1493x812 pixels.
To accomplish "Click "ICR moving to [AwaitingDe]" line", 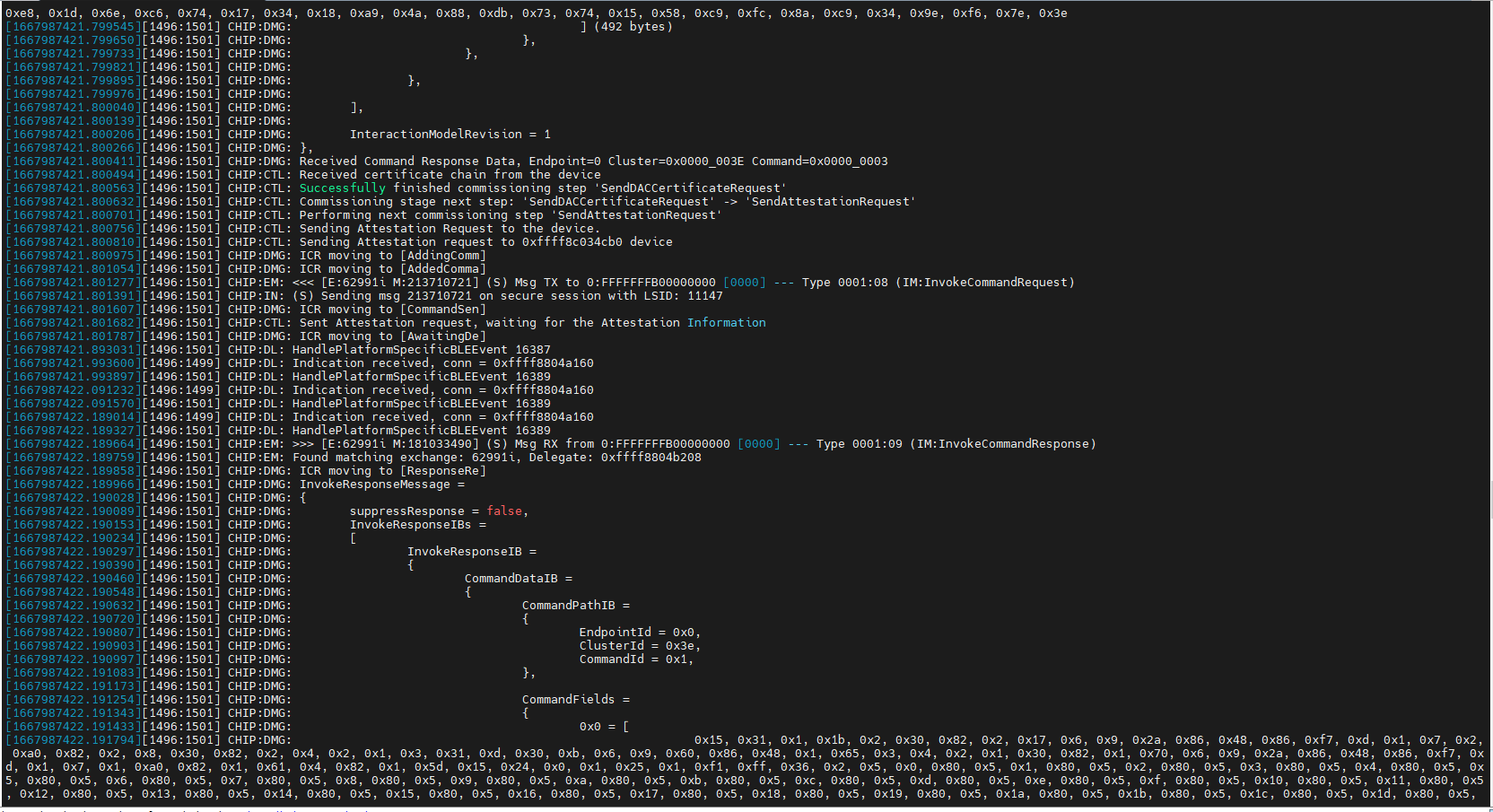I will pyautogui.click(x=393, y=336).
